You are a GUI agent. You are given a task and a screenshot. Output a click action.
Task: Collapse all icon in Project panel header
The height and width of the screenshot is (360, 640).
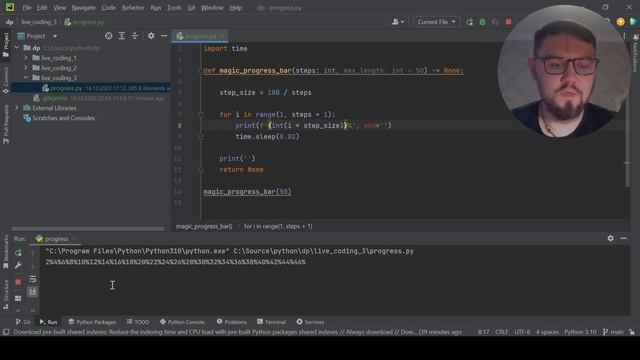click(x=135, y=36)
